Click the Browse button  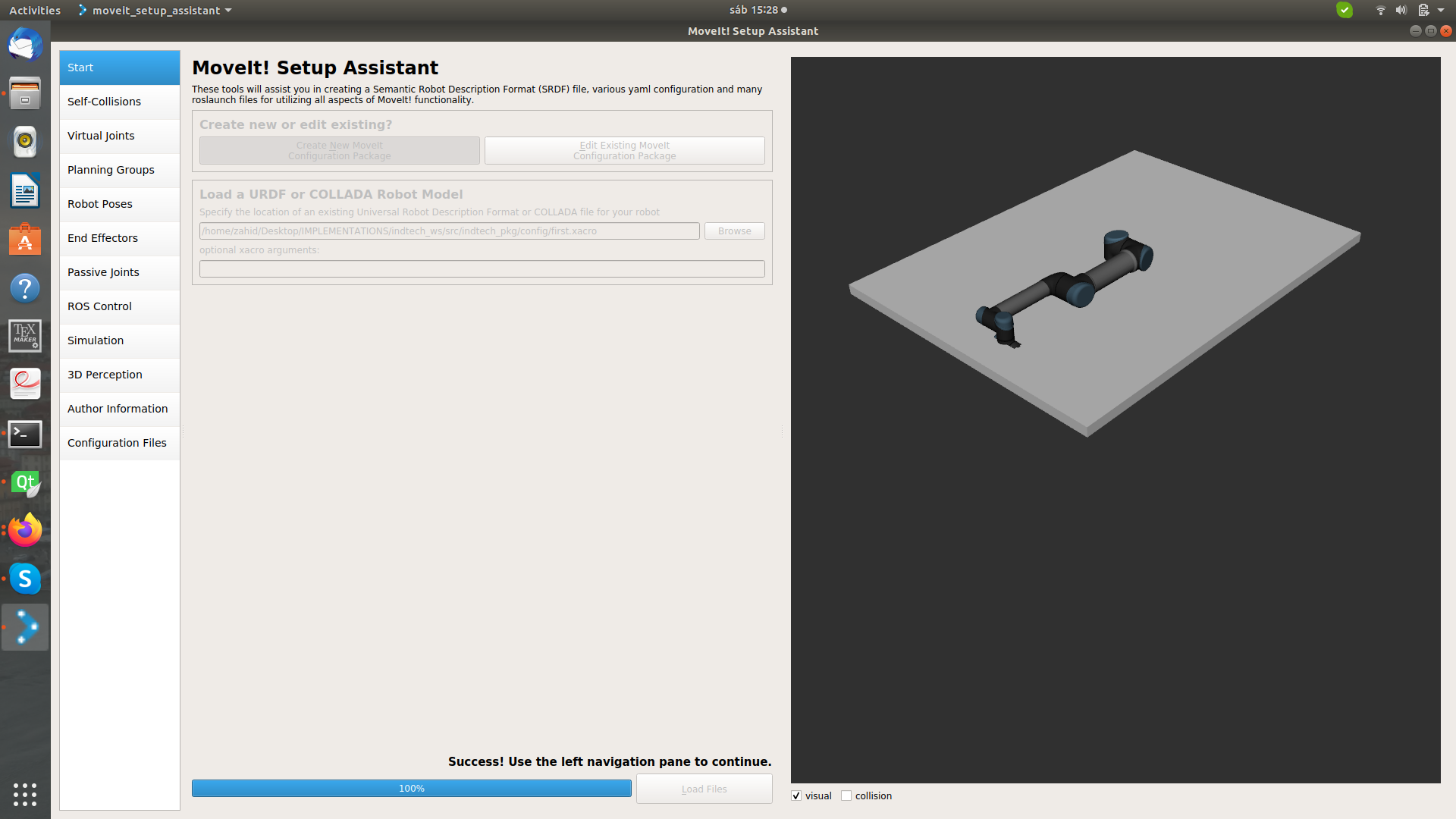(735, 231)
